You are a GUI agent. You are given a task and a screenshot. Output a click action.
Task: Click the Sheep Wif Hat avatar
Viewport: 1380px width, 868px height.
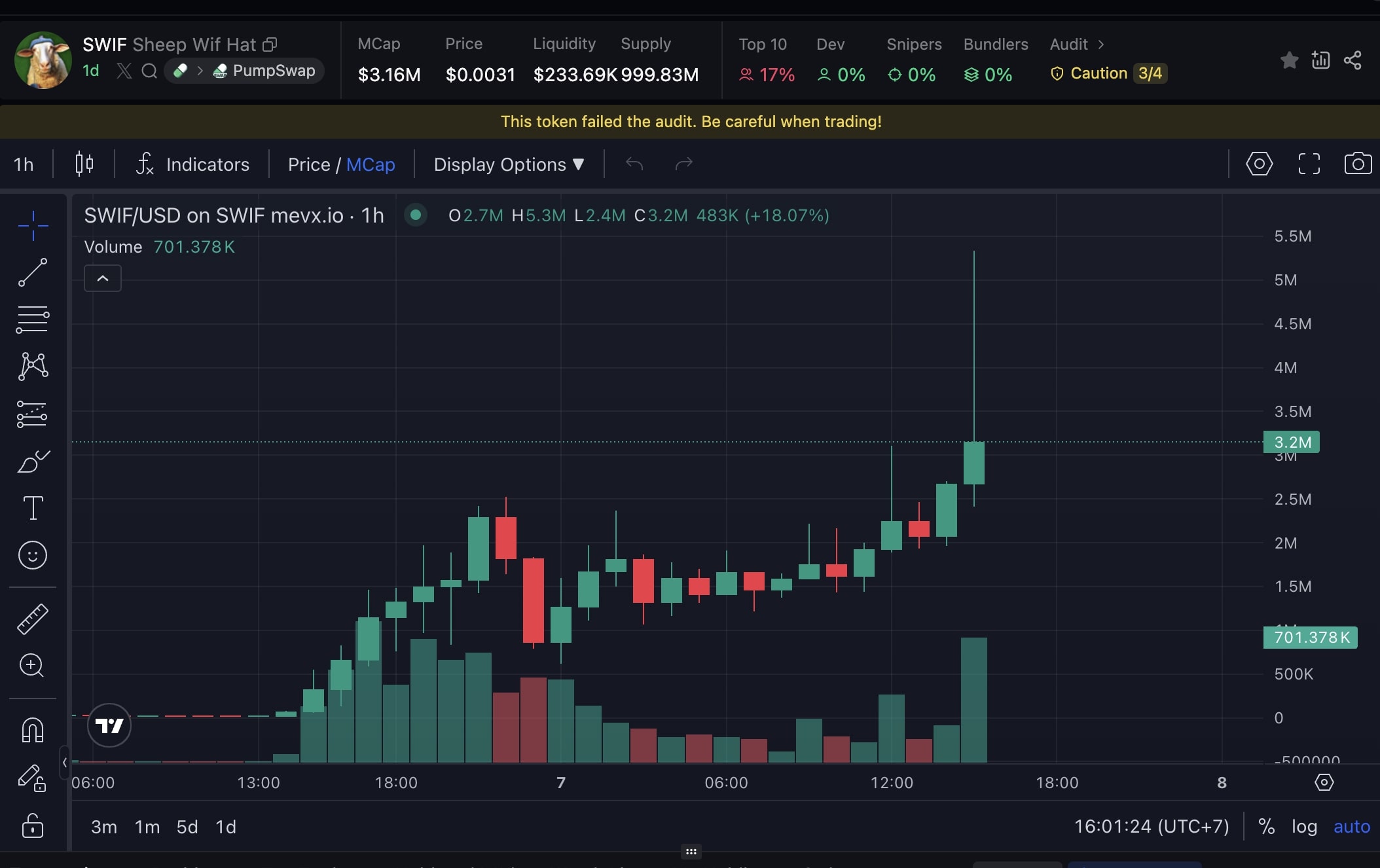43,60
